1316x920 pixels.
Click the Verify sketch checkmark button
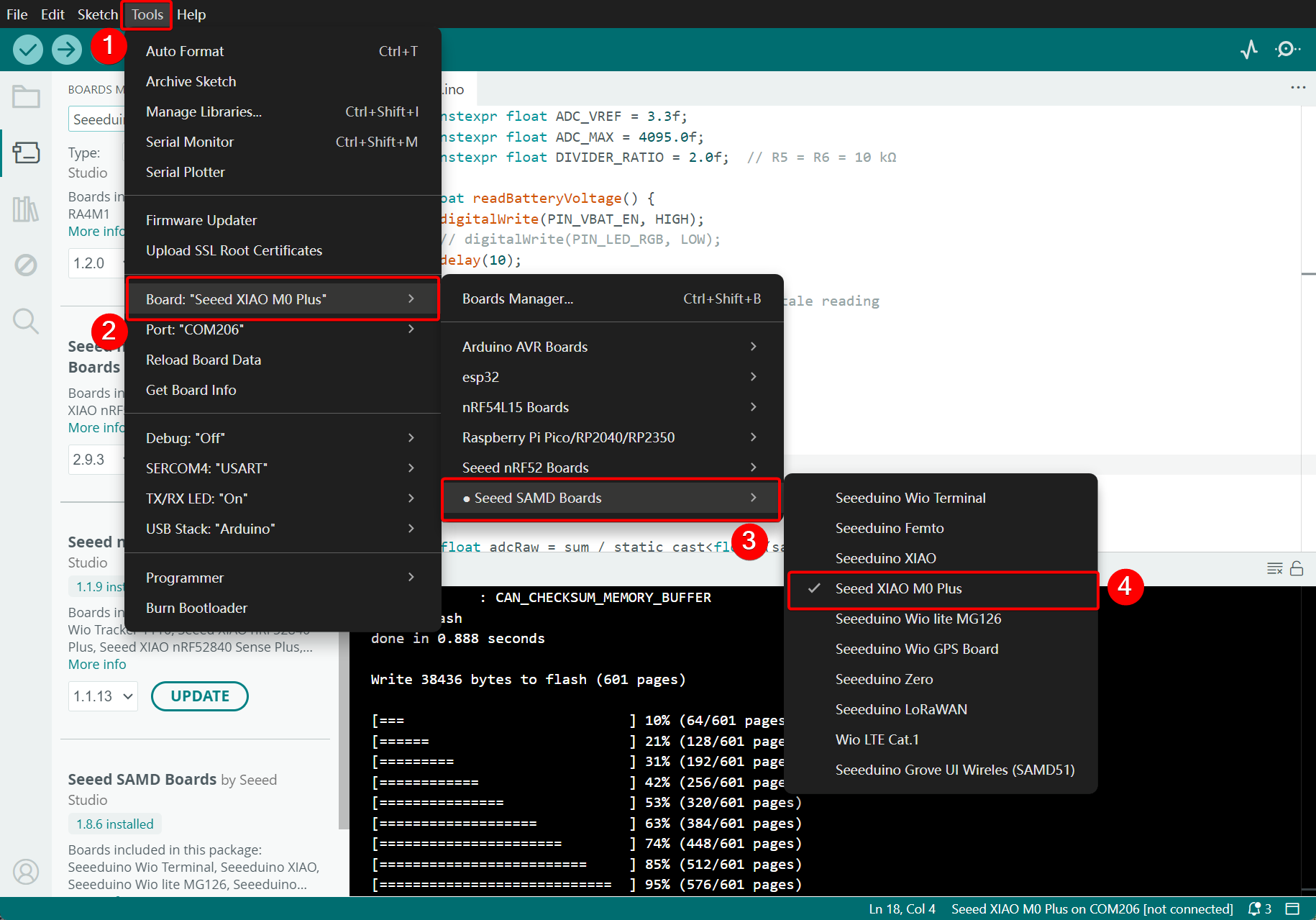tap(28, 50)
